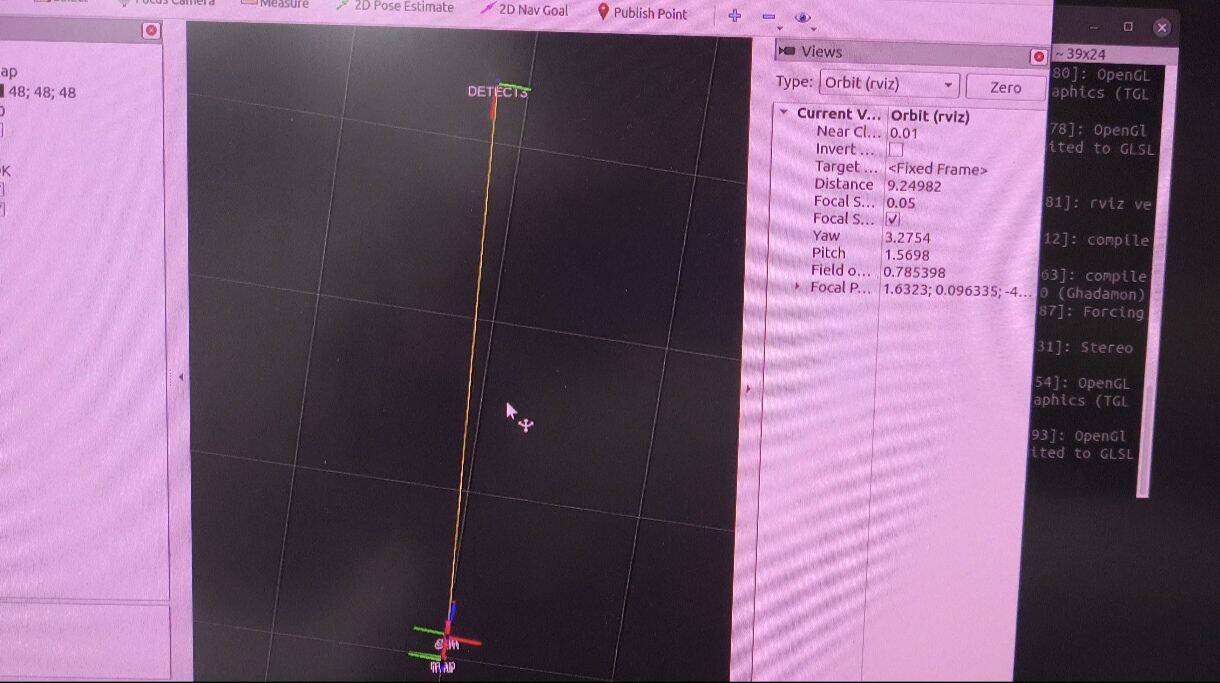Open the view Type dropdown showing Orbit (rviz)
The height and width of the screenshot is (683, 1220).
pyautogui.click(x=890, y=84)
